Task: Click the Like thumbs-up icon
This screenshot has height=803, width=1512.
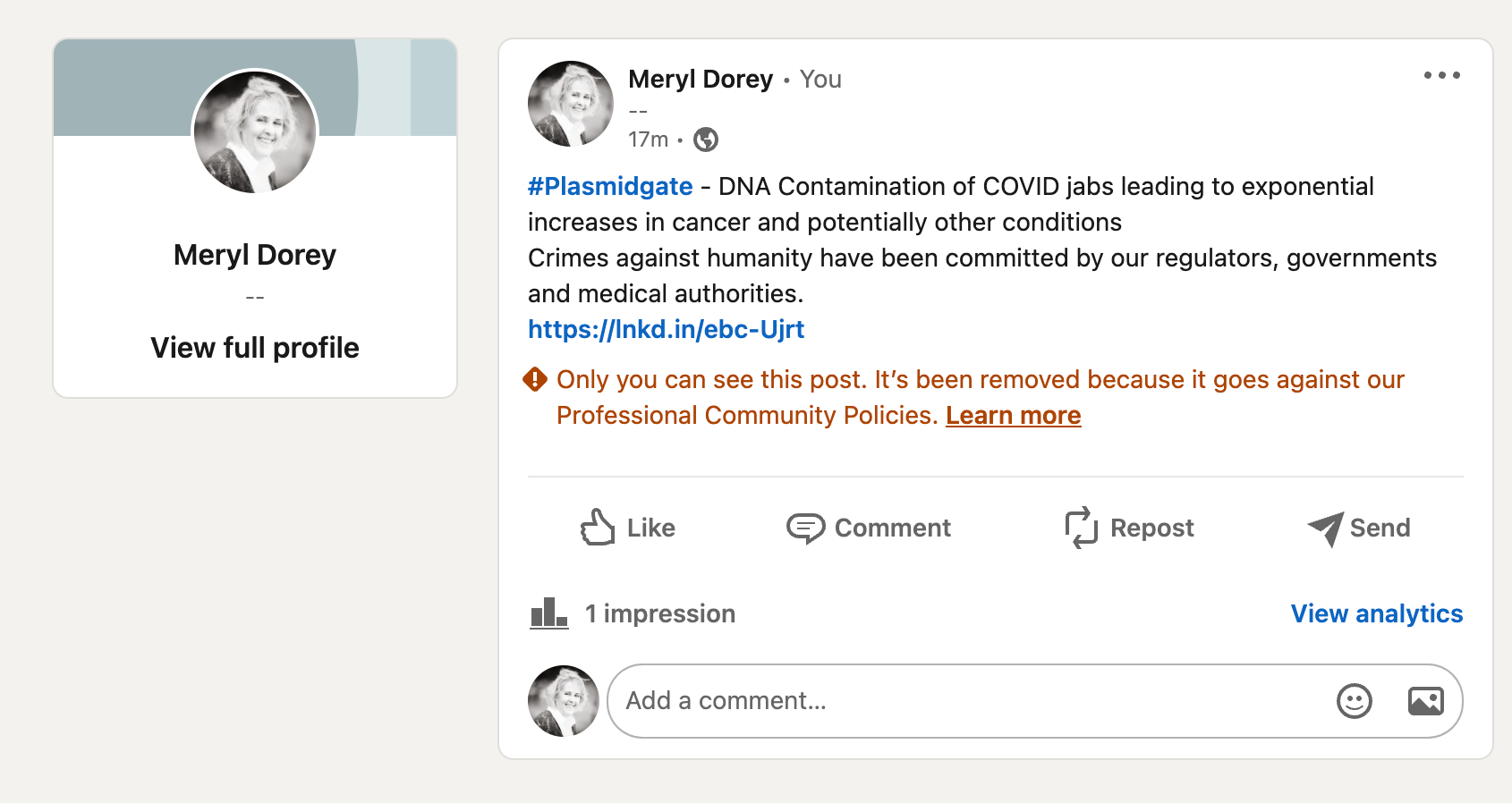Action: pyautogui.click(x=598, y=528)
